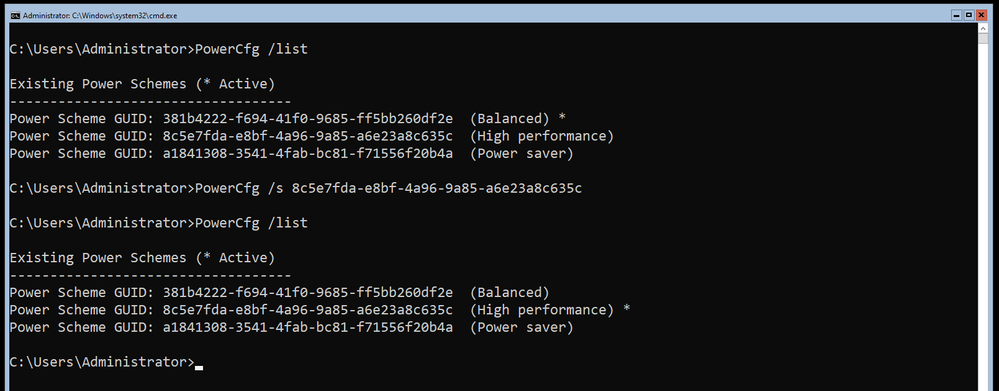The height and width of the screenshot is (391, 999).
Task: Click the last Power saver GUID line
Action: click(x=292, y=327)
